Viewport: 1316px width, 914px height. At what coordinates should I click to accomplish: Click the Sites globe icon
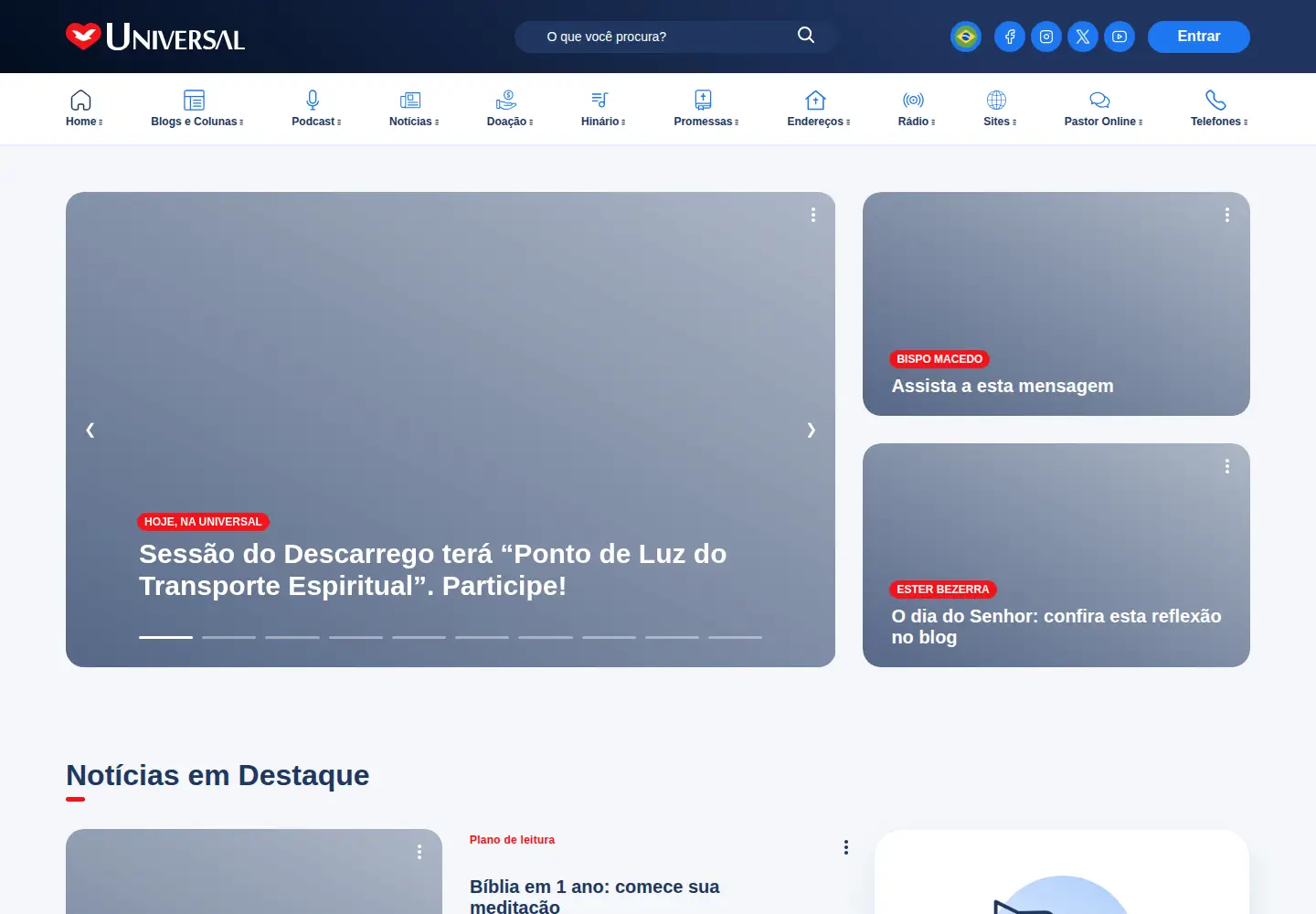point(997,100)
